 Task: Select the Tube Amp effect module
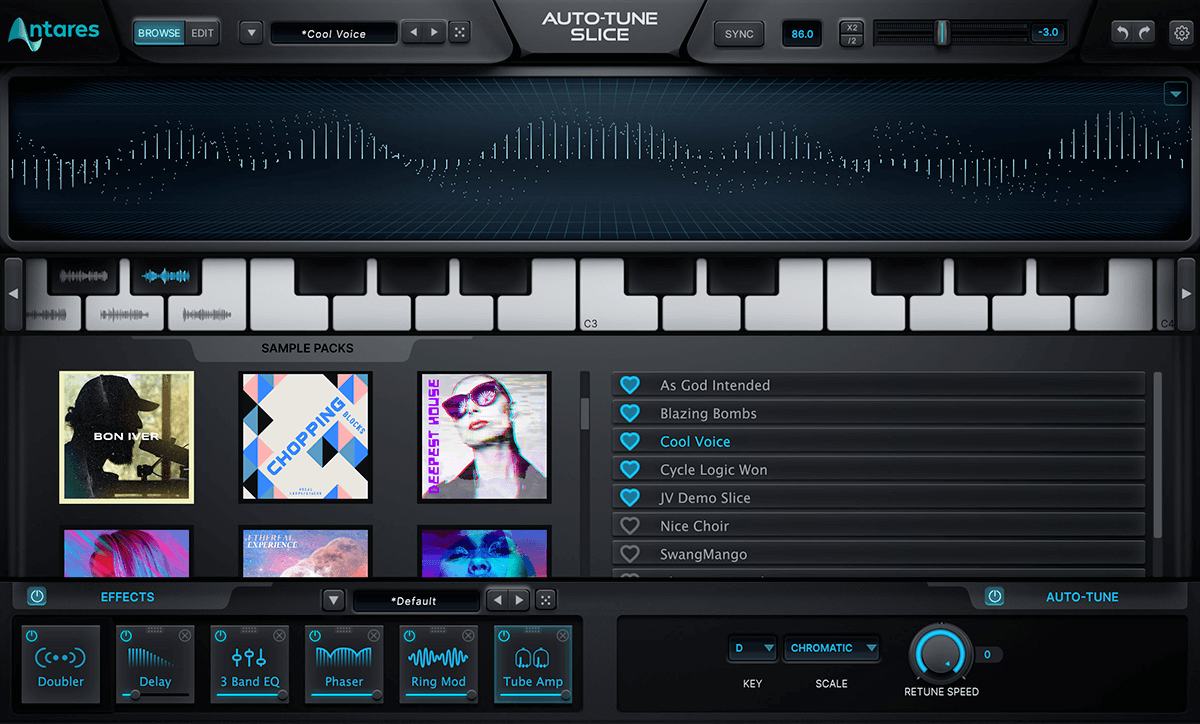[533, 666]
